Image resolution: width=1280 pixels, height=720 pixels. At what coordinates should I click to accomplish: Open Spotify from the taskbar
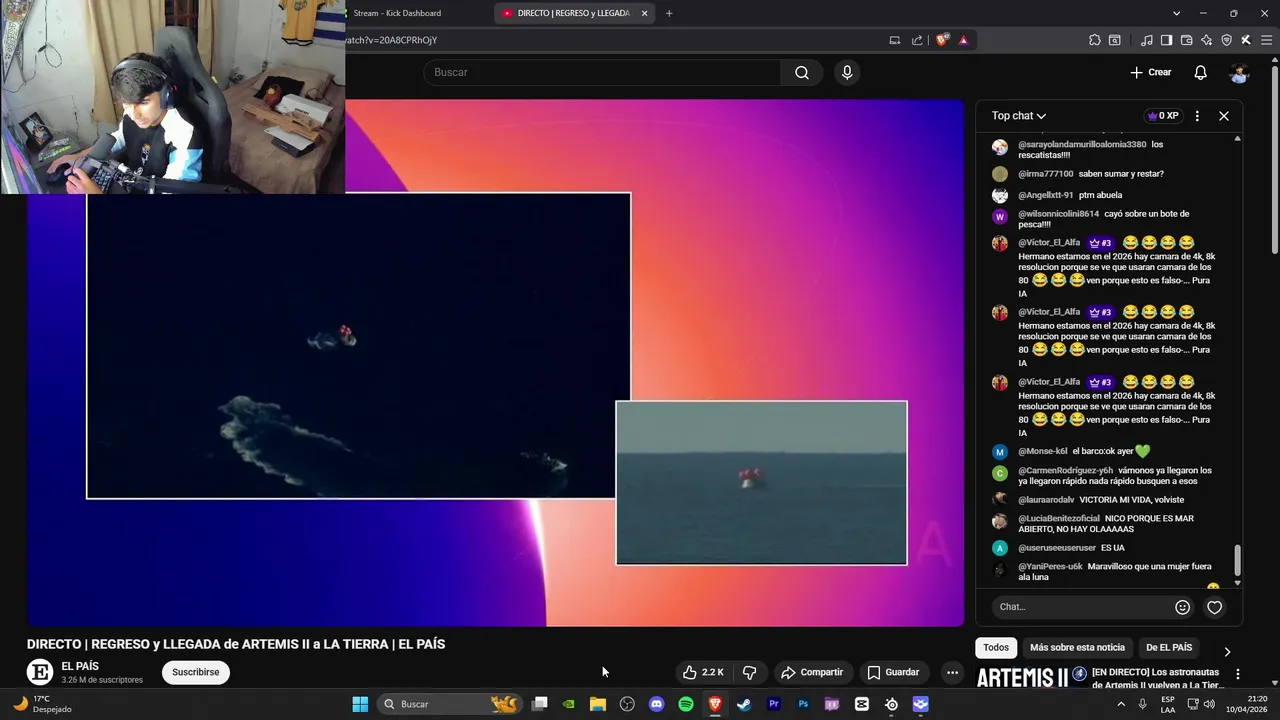coord(686,704)
